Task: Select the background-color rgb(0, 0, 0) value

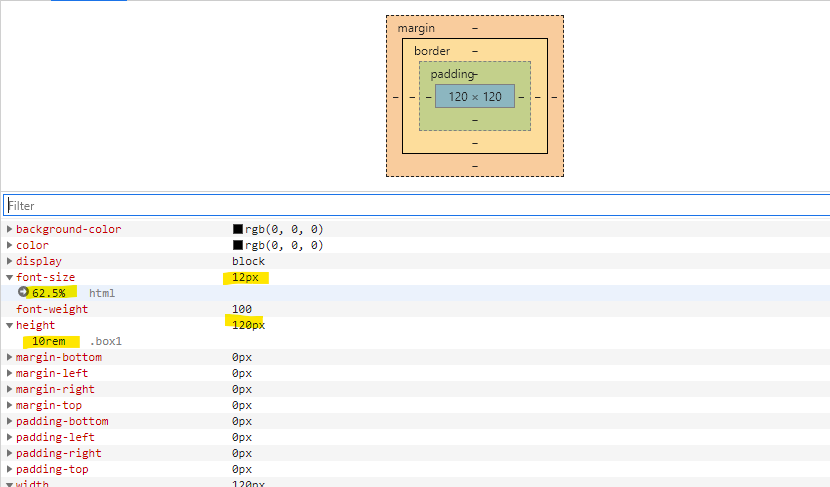Action: pos(284,229)
